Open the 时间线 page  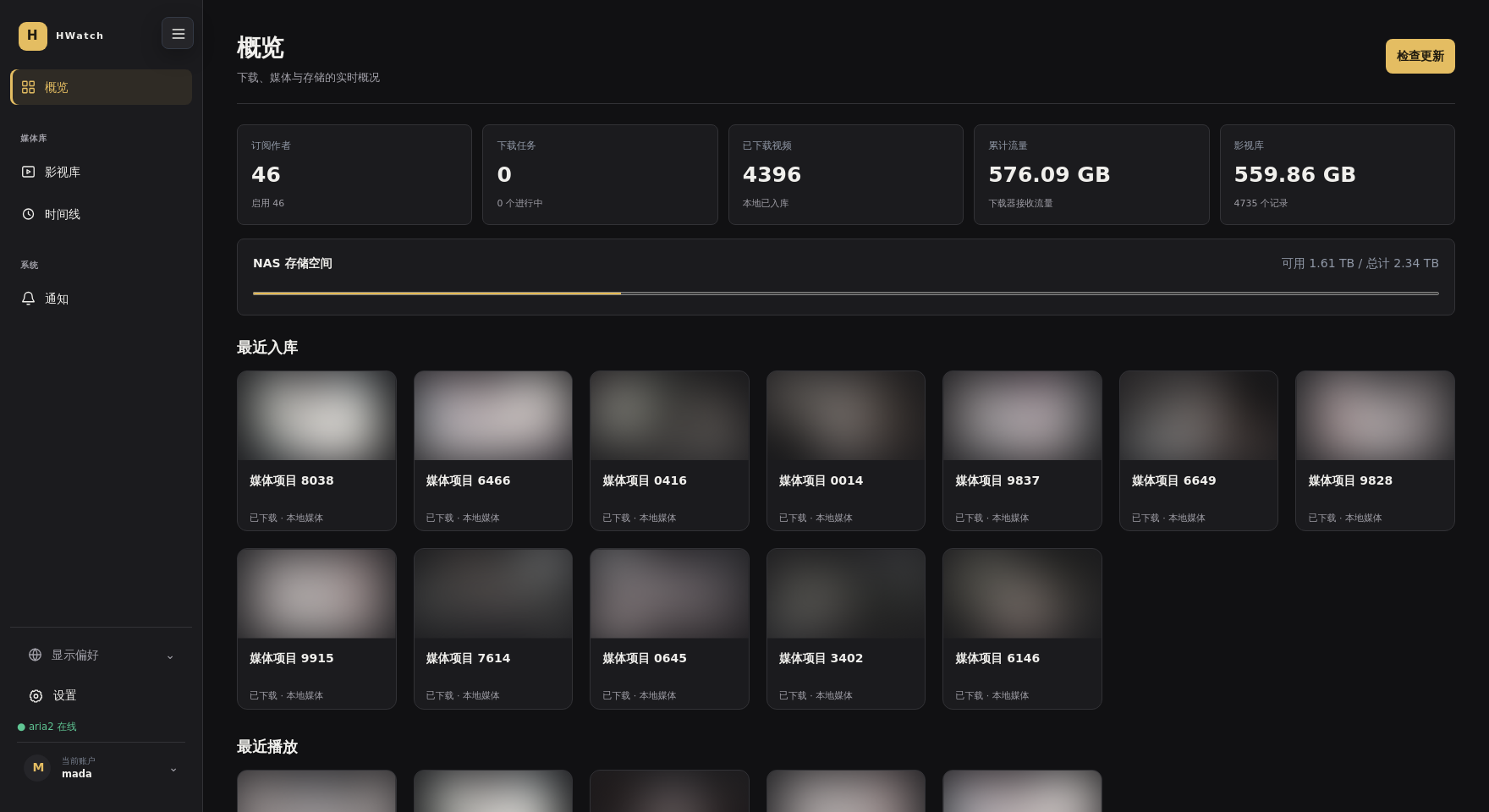[x=102, y=214]
